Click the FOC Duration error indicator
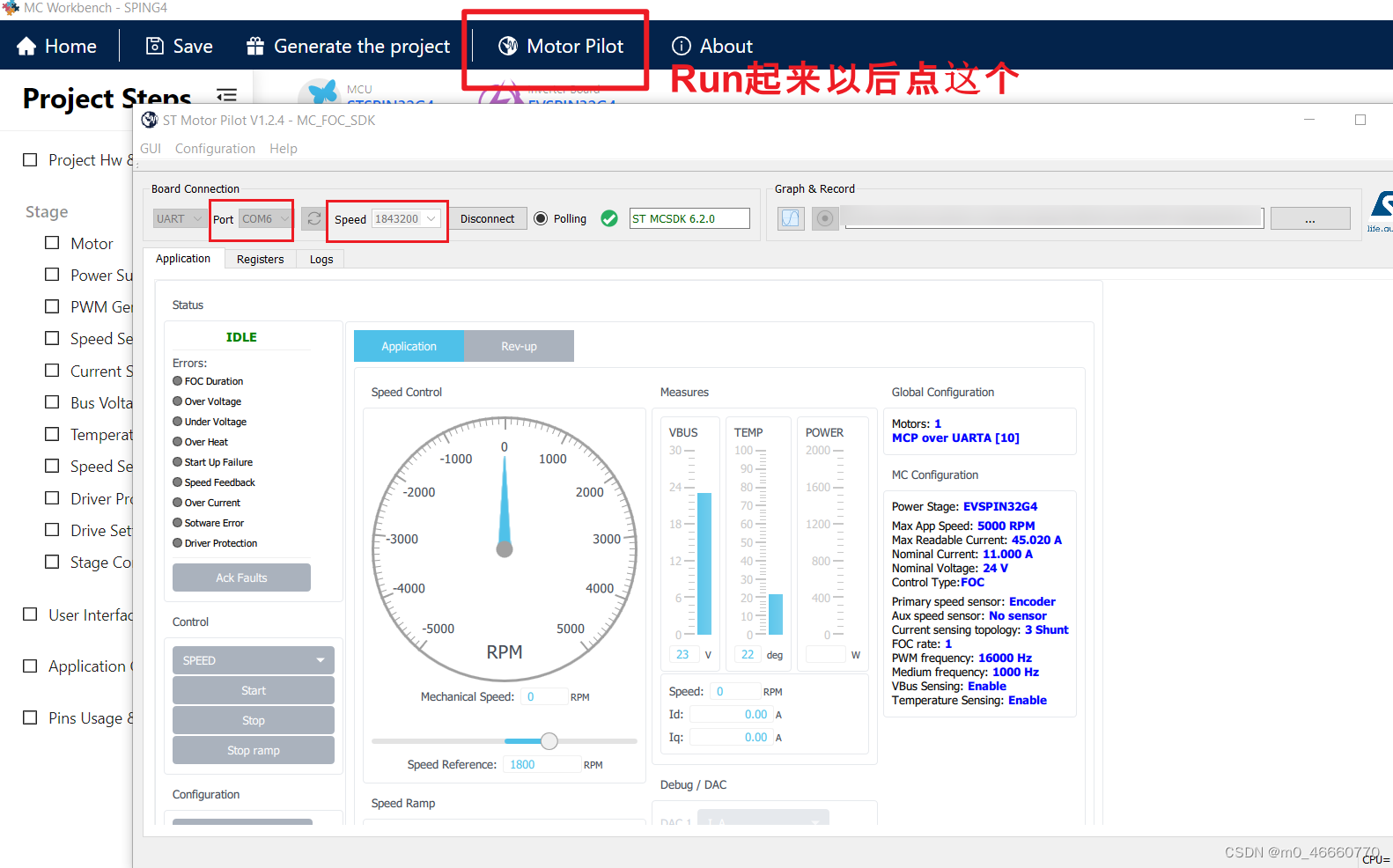The image size is (1393, 868). pyautogui.click(x=178, y=381)
